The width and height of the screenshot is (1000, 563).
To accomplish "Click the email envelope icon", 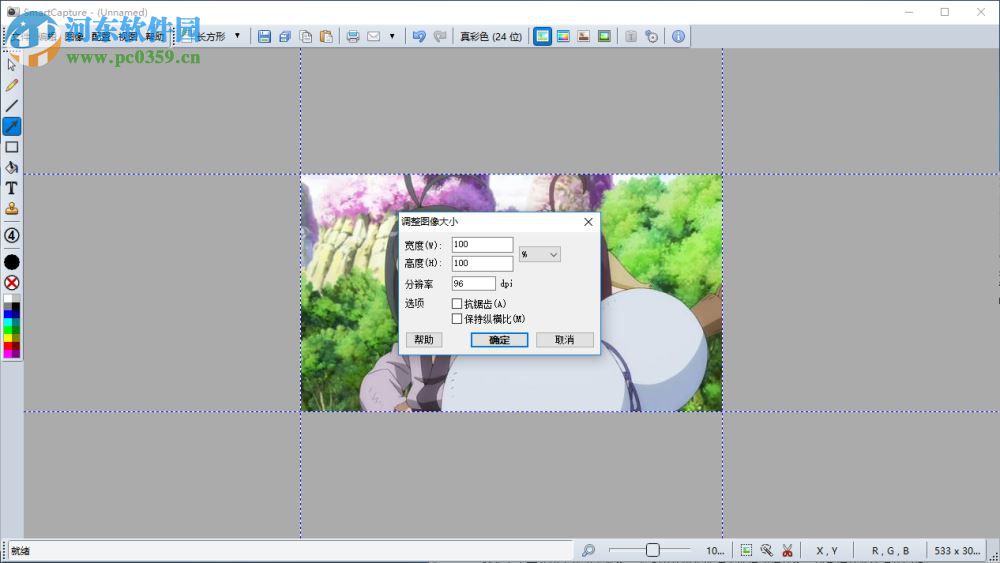I will coord(374,36).
